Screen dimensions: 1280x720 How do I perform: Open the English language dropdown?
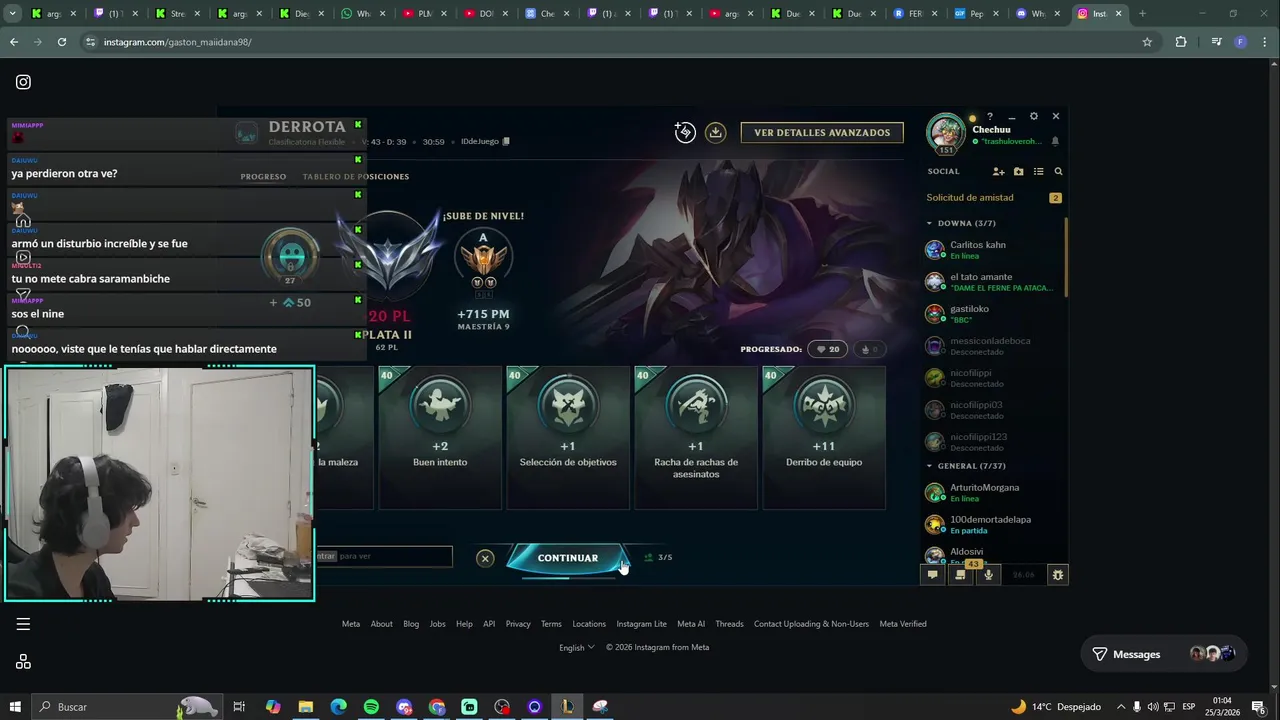click(577, 647)
